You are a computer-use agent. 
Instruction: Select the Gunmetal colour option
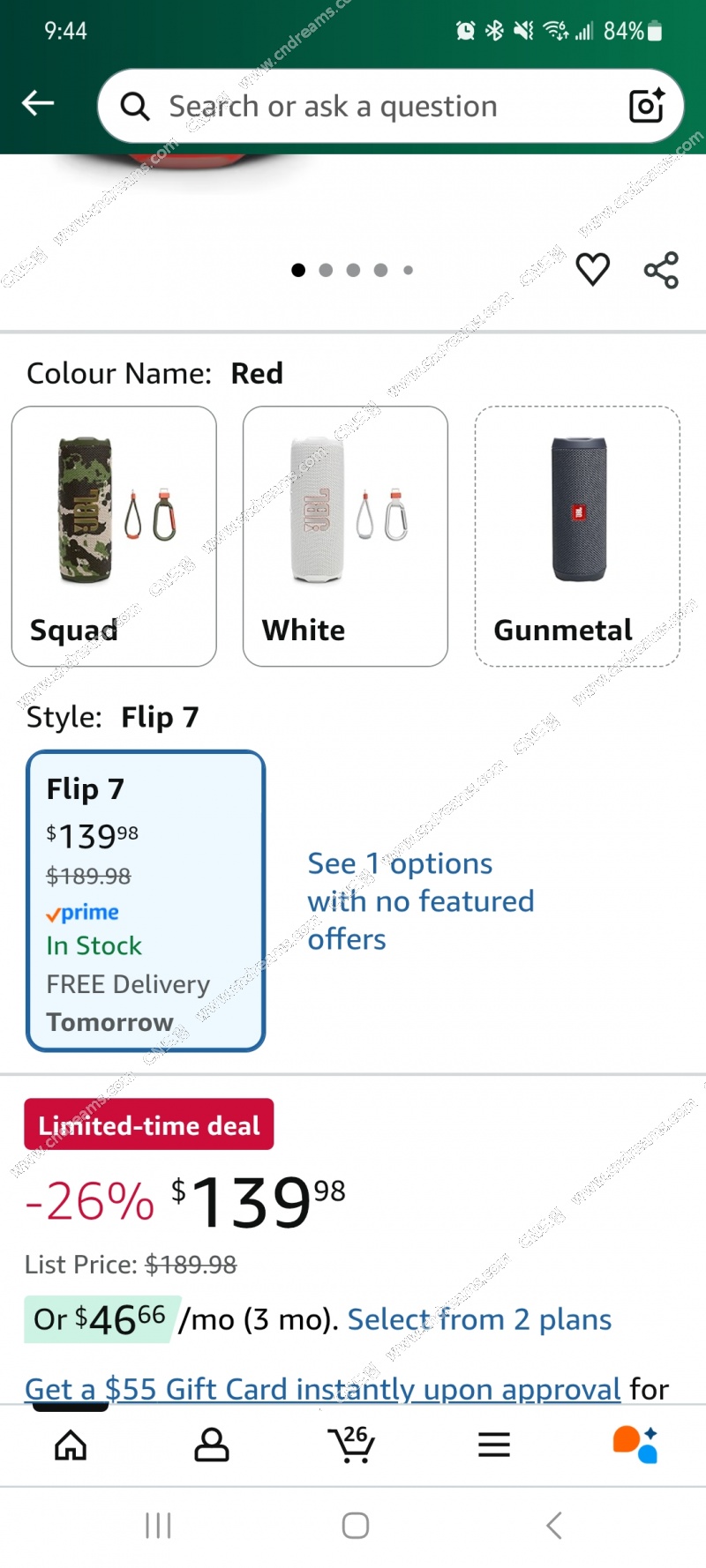point(577,536)
